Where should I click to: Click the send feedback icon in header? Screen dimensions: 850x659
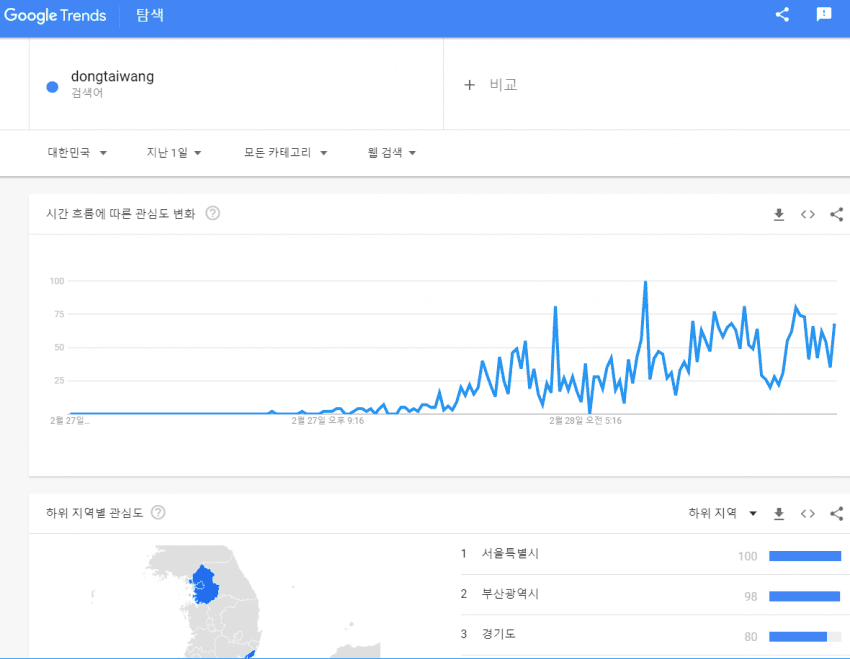point(823,15)
